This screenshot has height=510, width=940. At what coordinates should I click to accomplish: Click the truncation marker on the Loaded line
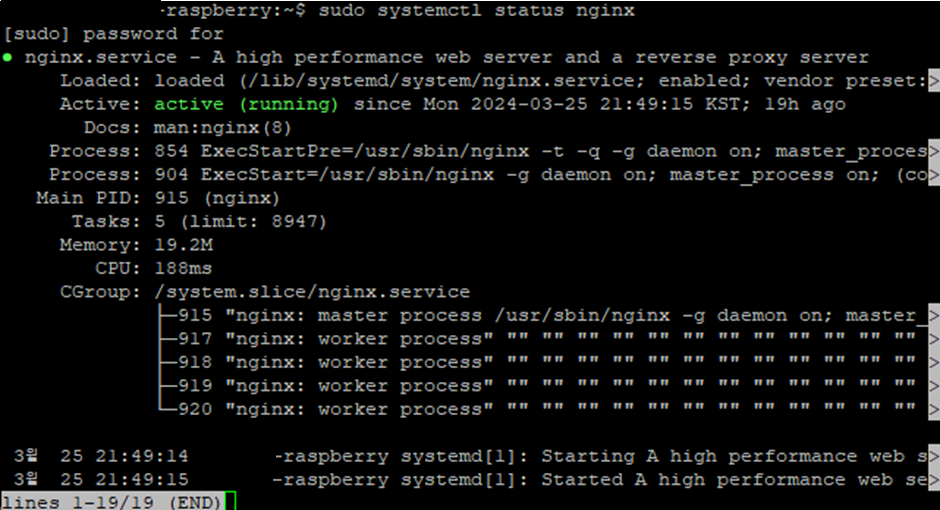[933, 81]
